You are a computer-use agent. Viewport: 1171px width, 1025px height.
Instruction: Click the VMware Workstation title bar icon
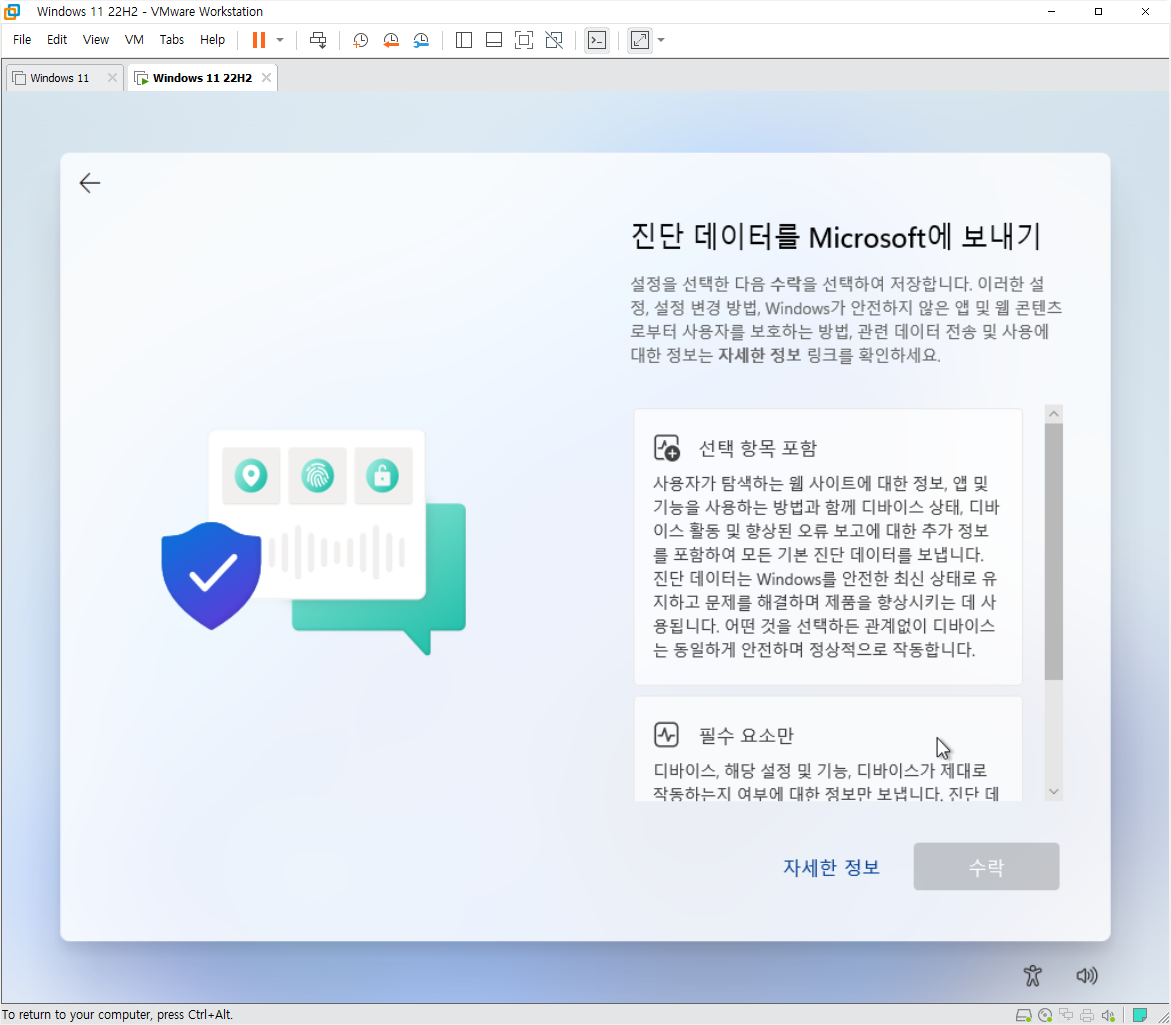(x=12, y=11)
